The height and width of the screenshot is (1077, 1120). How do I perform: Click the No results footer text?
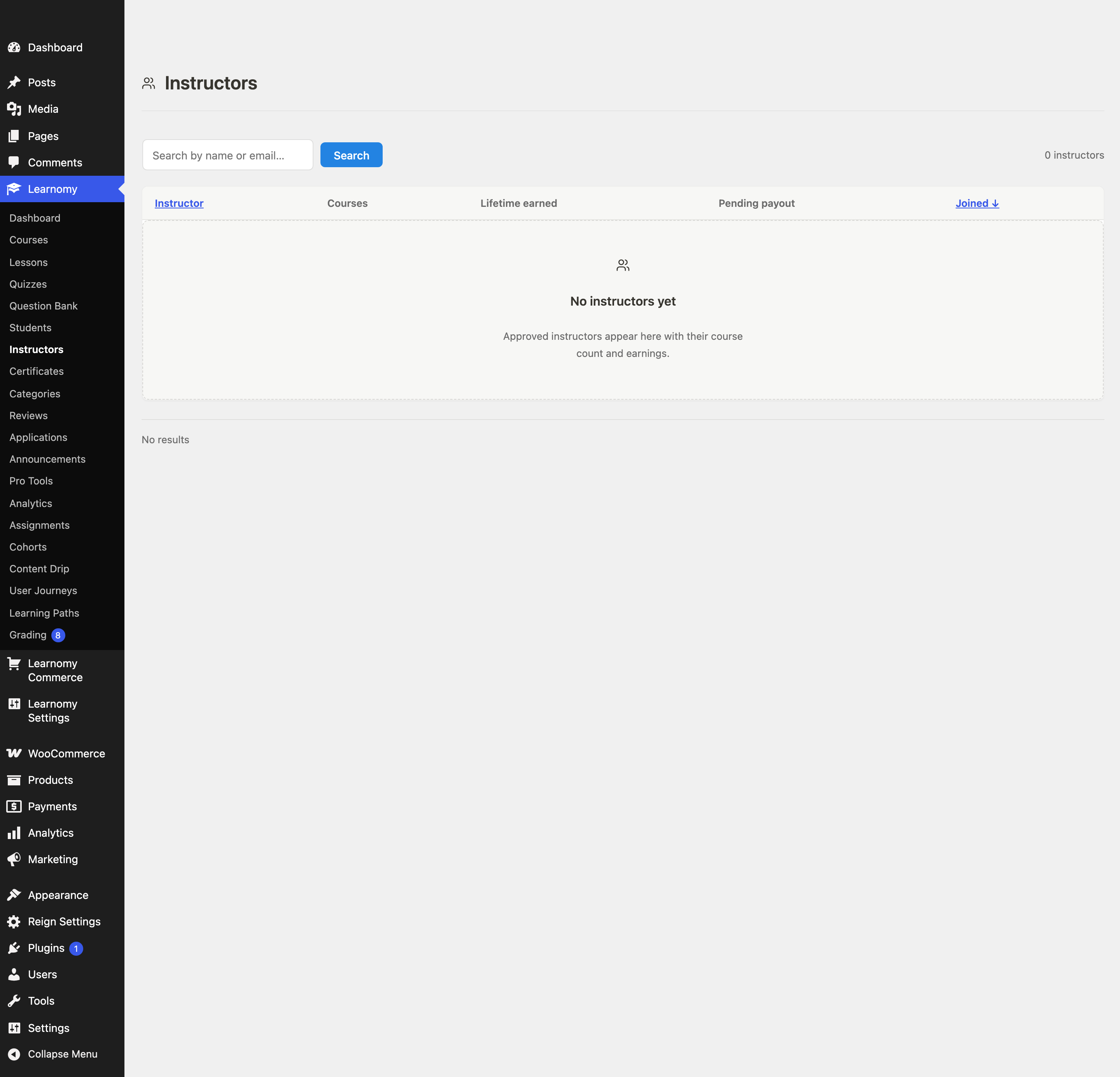pyautogui.click(x=165, y=439)
